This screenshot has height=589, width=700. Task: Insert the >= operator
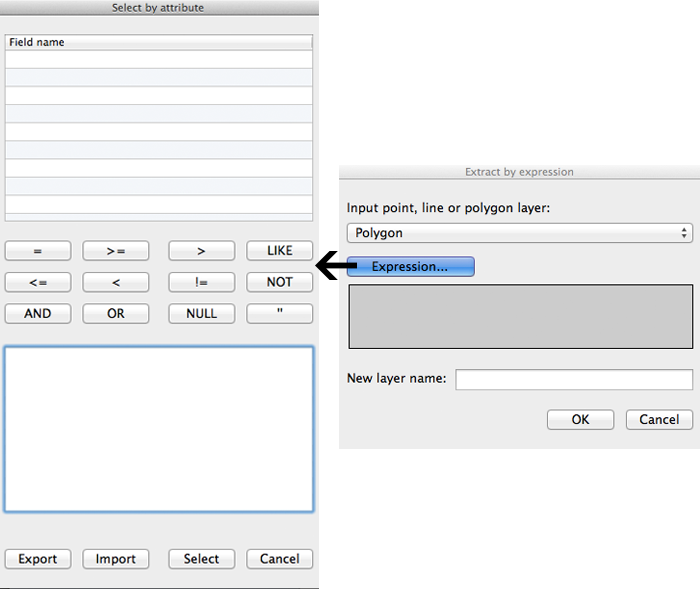pos(116,251)
